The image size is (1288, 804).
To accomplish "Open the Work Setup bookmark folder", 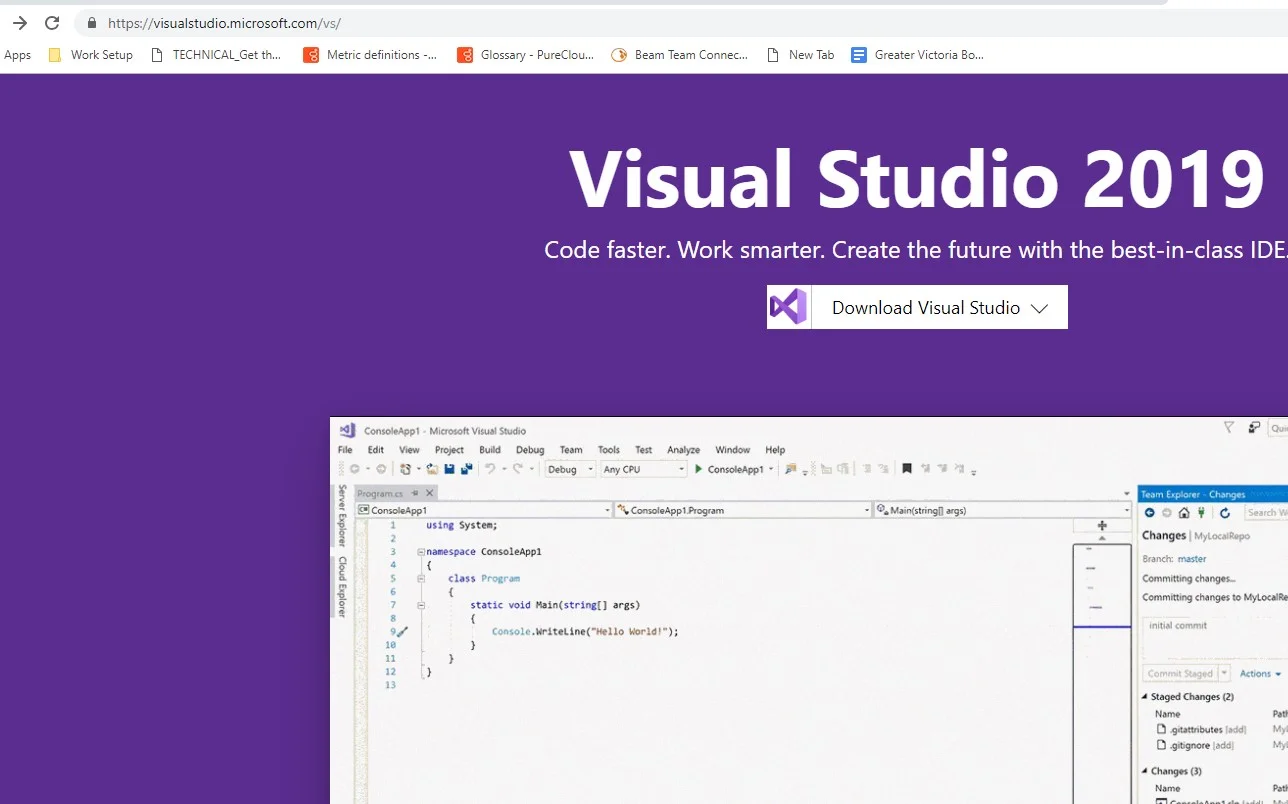I will point(90,55).
